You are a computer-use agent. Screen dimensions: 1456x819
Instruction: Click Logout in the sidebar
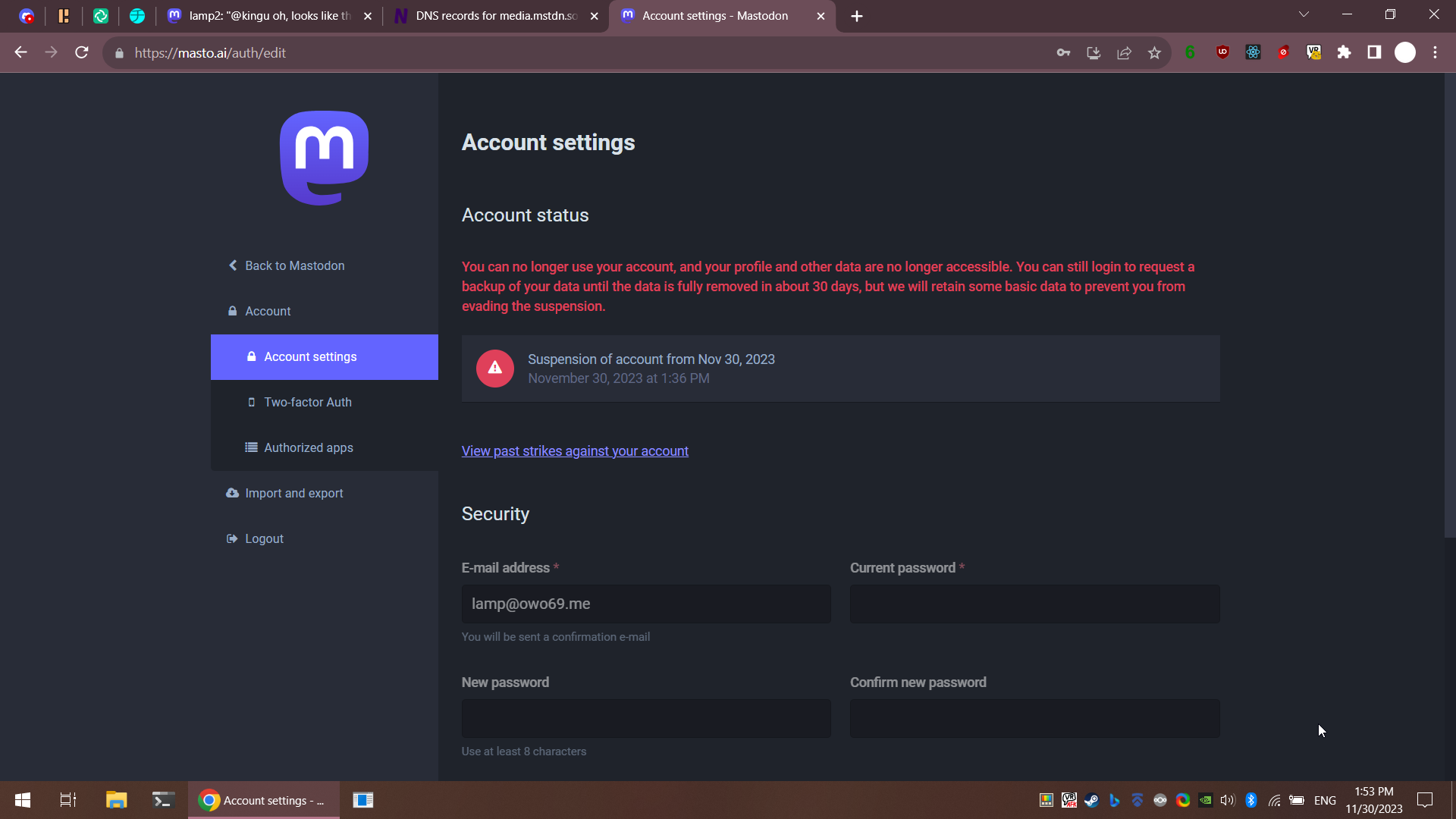(x=263, y=538)
